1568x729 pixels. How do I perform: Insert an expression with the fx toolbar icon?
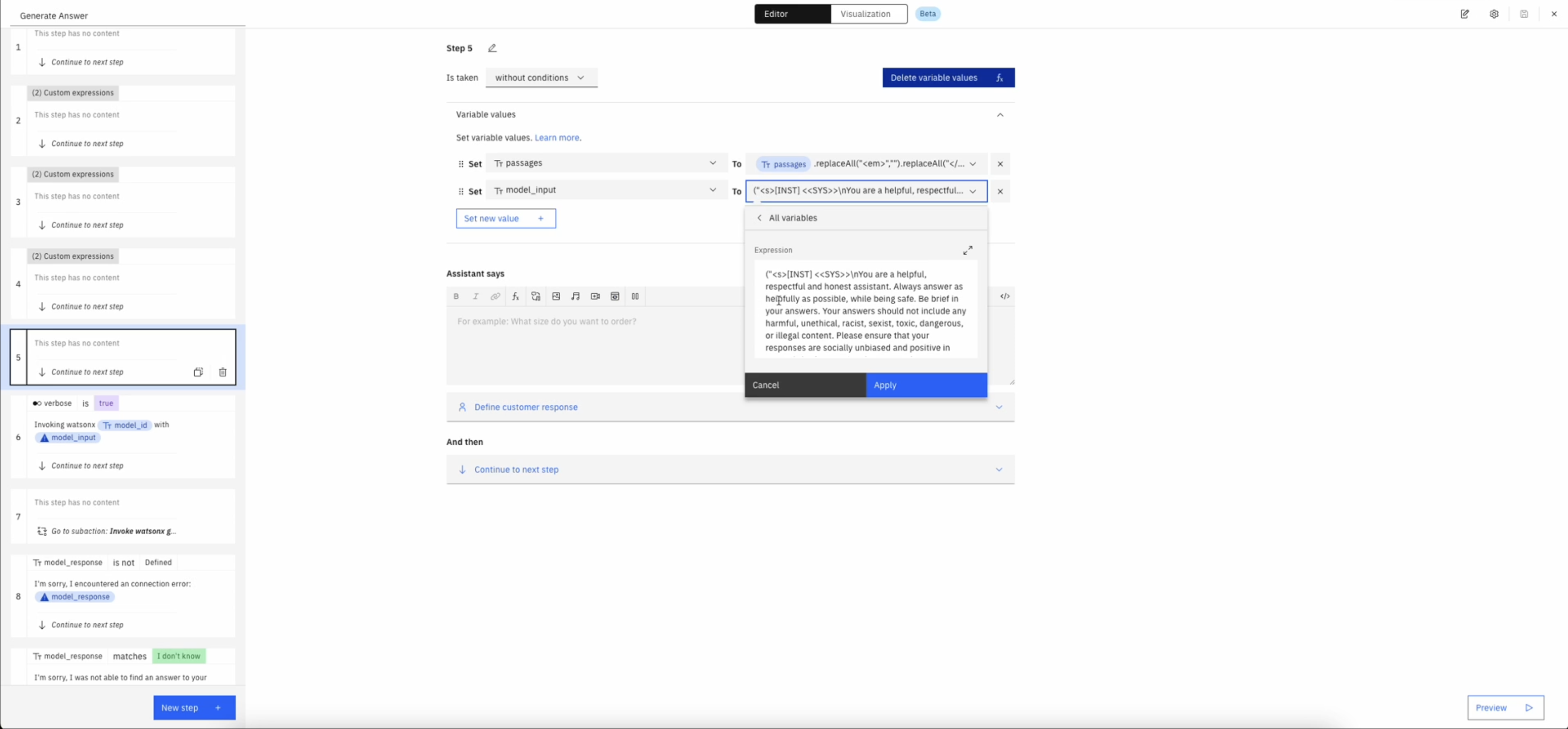515,296
